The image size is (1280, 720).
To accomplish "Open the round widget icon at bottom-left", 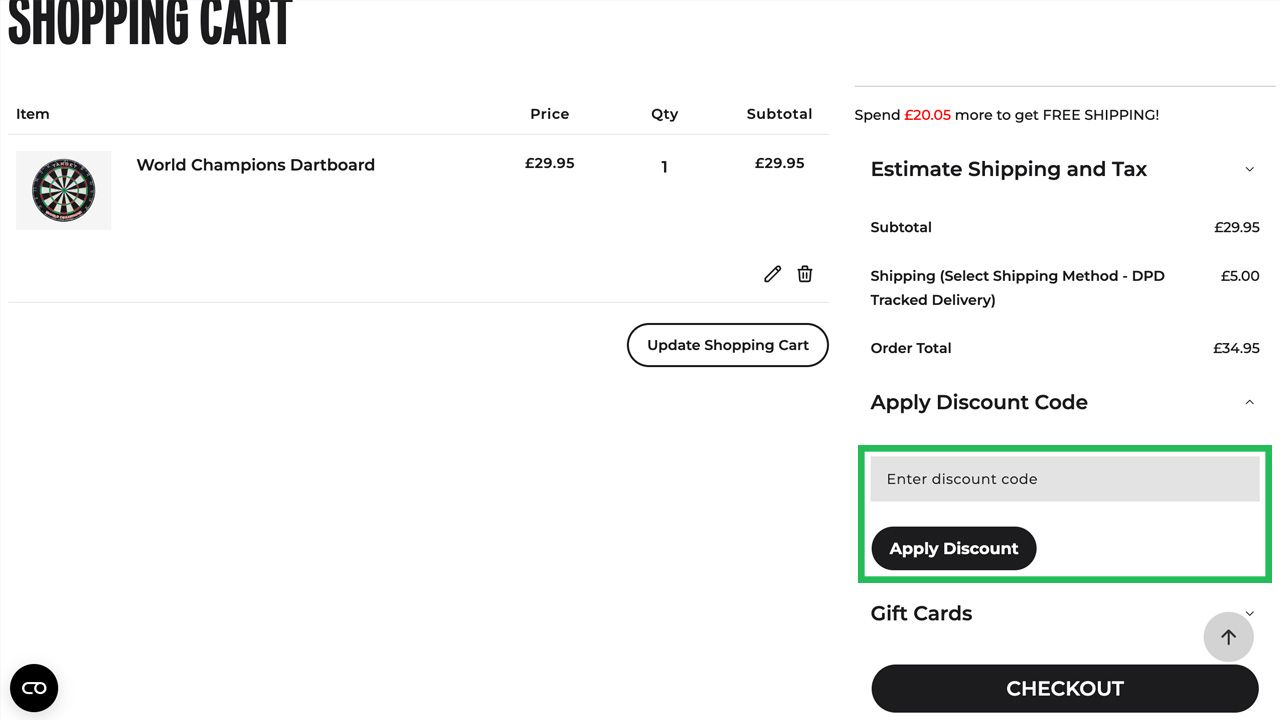I will [x=34, y=688].
